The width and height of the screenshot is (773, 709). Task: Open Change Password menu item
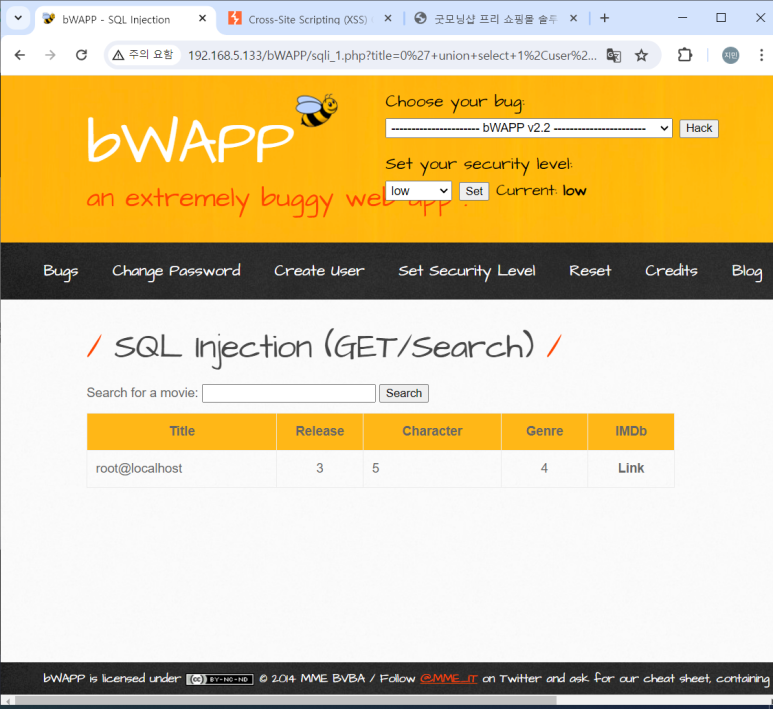176,271
